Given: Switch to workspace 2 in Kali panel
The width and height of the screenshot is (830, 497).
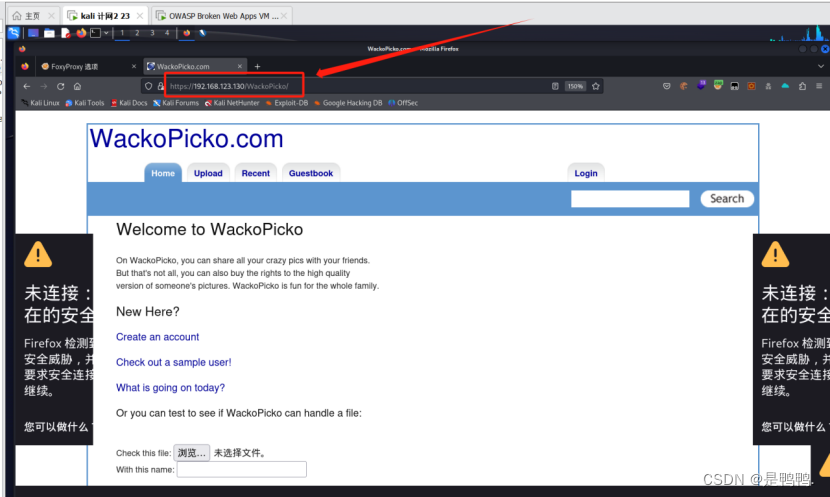Looking at the screenshot, I should pos(137,33).
